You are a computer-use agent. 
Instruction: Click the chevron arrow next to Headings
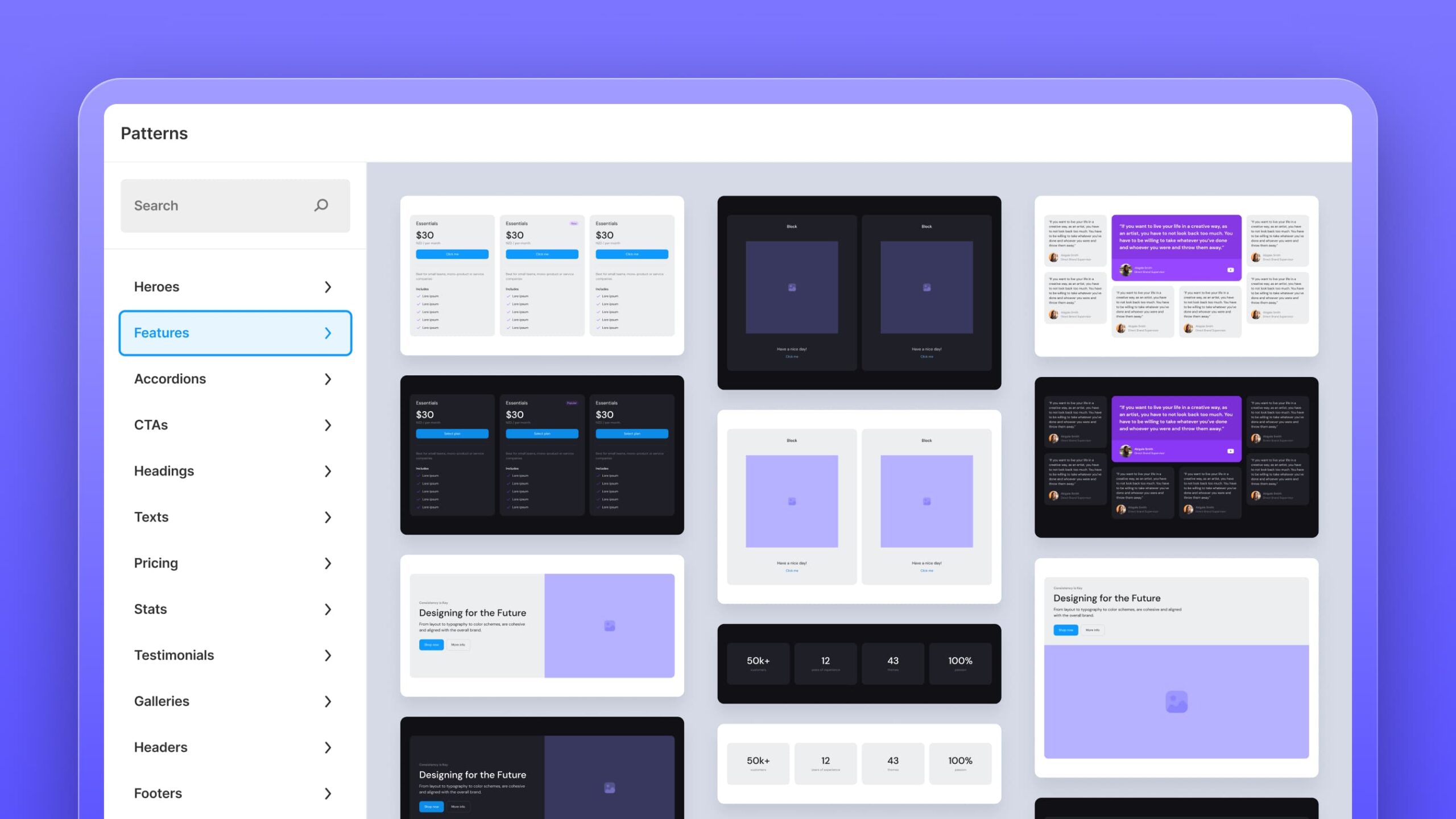click(327, 471)
